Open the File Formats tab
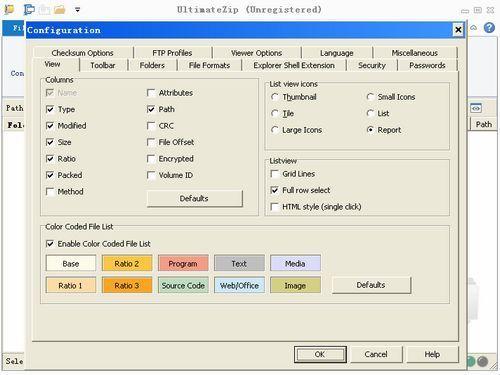 pos(209,65)
